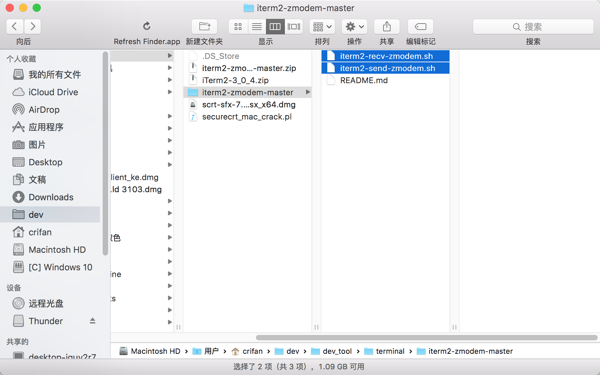600x375 pixels.
Task: Open 文稿 (Documents) in sidebar
Action: (x=51, y=179)
